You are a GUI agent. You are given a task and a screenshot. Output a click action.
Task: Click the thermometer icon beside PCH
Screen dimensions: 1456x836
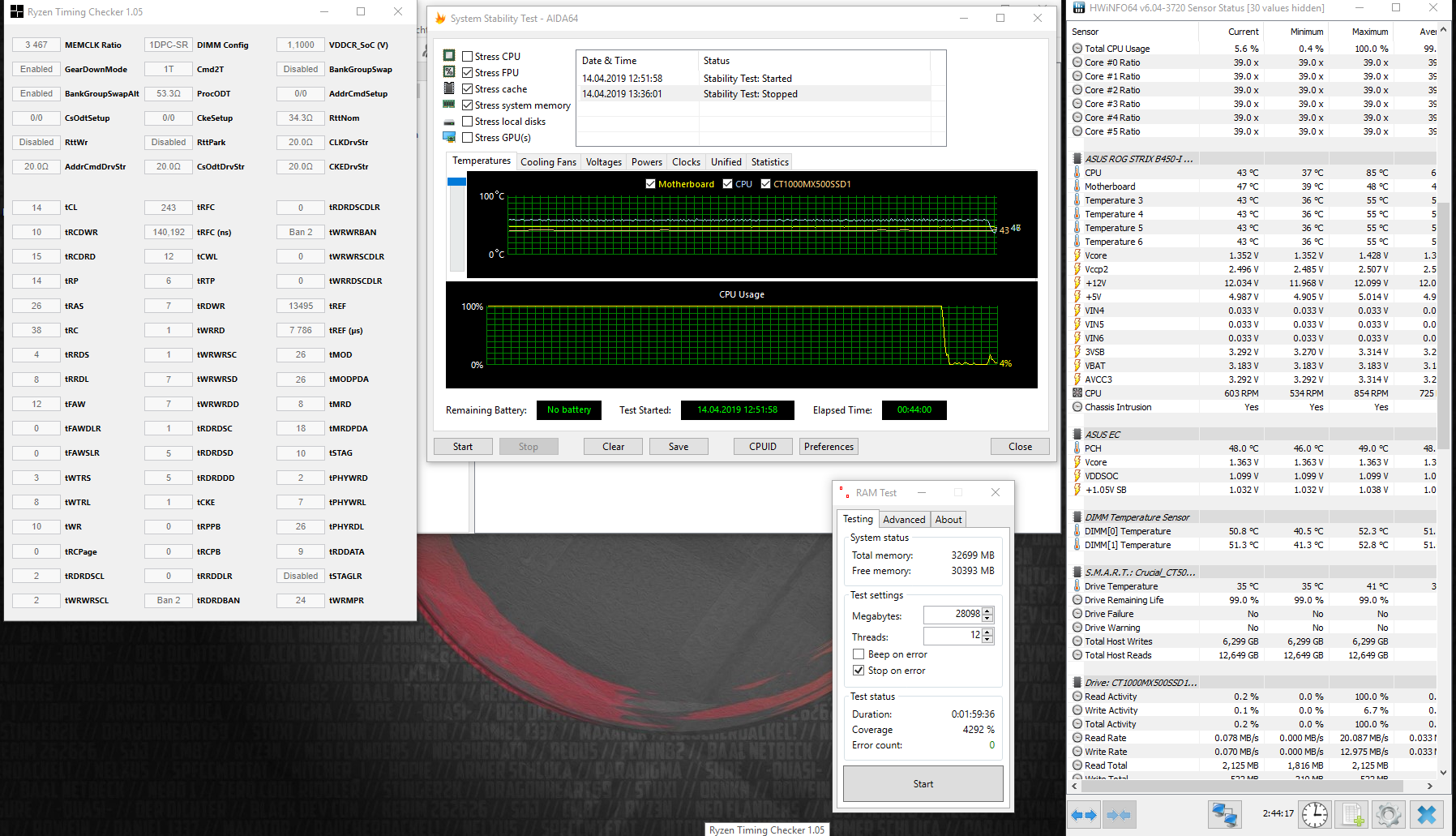(1077, 448)
